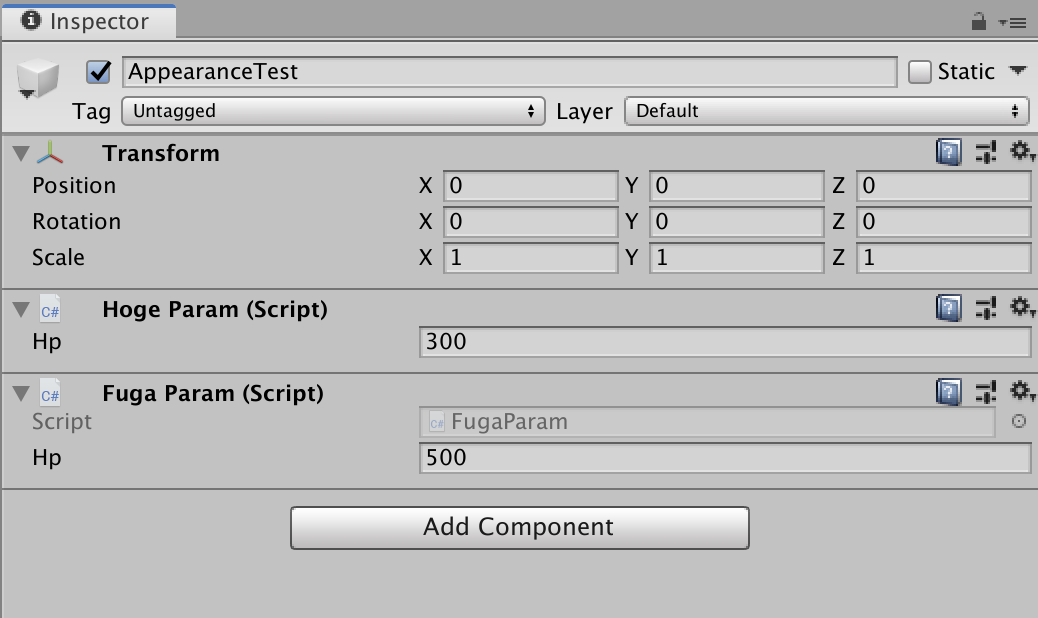Toggle AppearanceTest active checkbox
The height and width of the screenshot is (618, 1038).
point(99,71)
